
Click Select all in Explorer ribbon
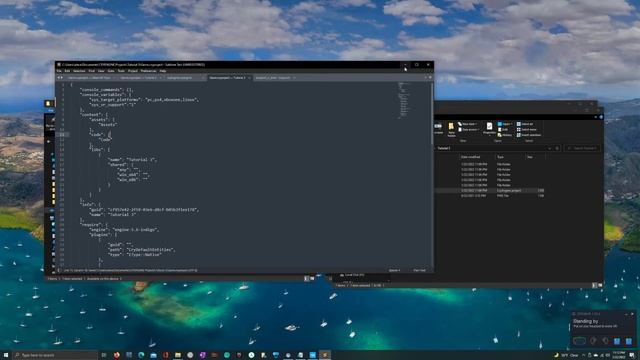(x=525, y=124)
